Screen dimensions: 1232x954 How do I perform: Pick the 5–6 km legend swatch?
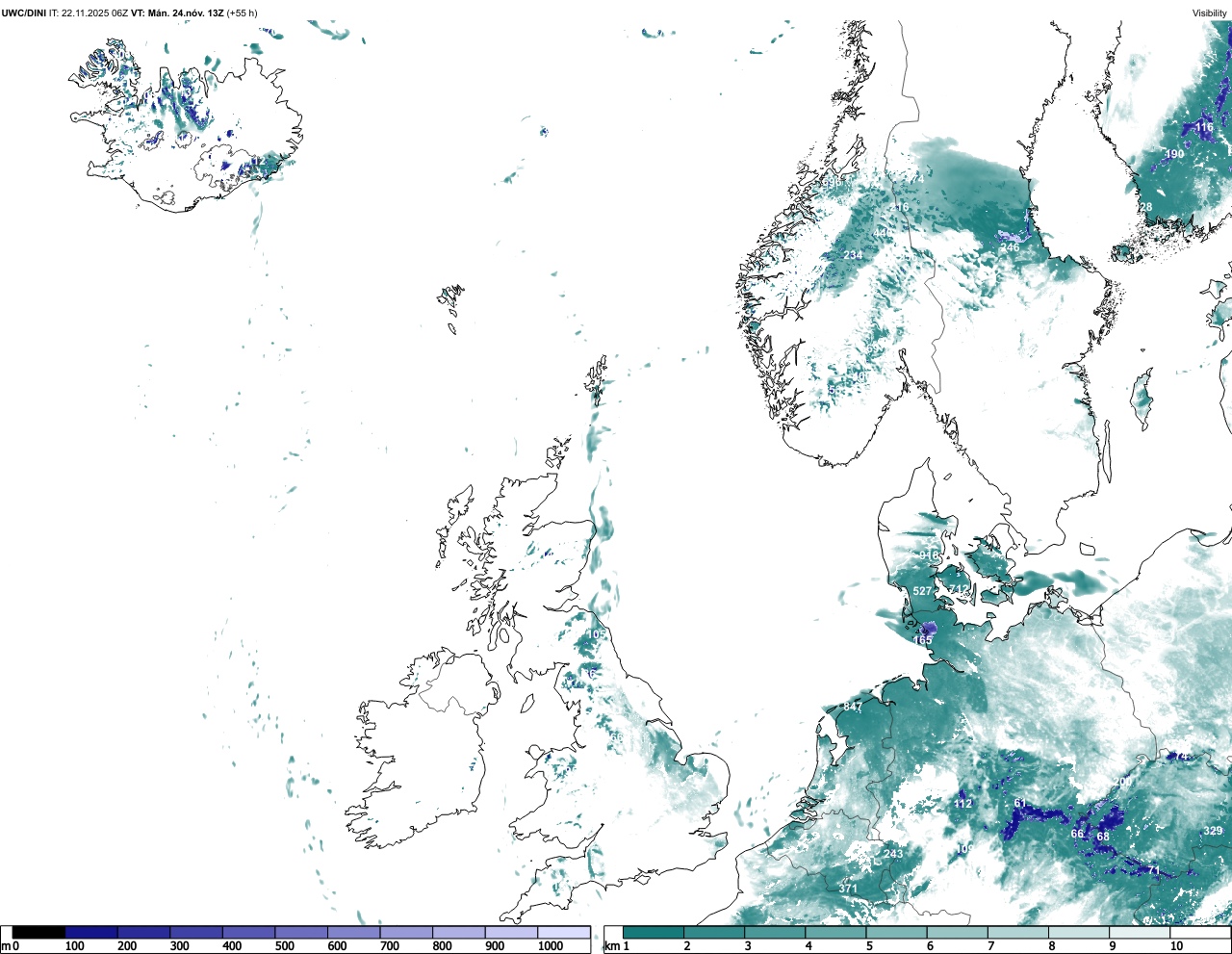coord(896,932)
